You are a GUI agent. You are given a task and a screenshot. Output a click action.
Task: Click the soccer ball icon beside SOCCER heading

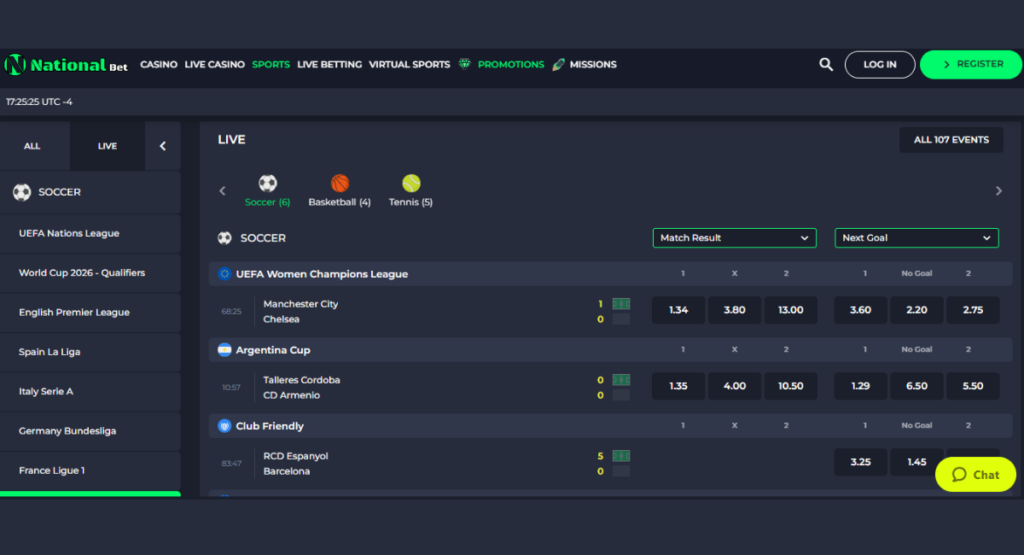point(225,238)
